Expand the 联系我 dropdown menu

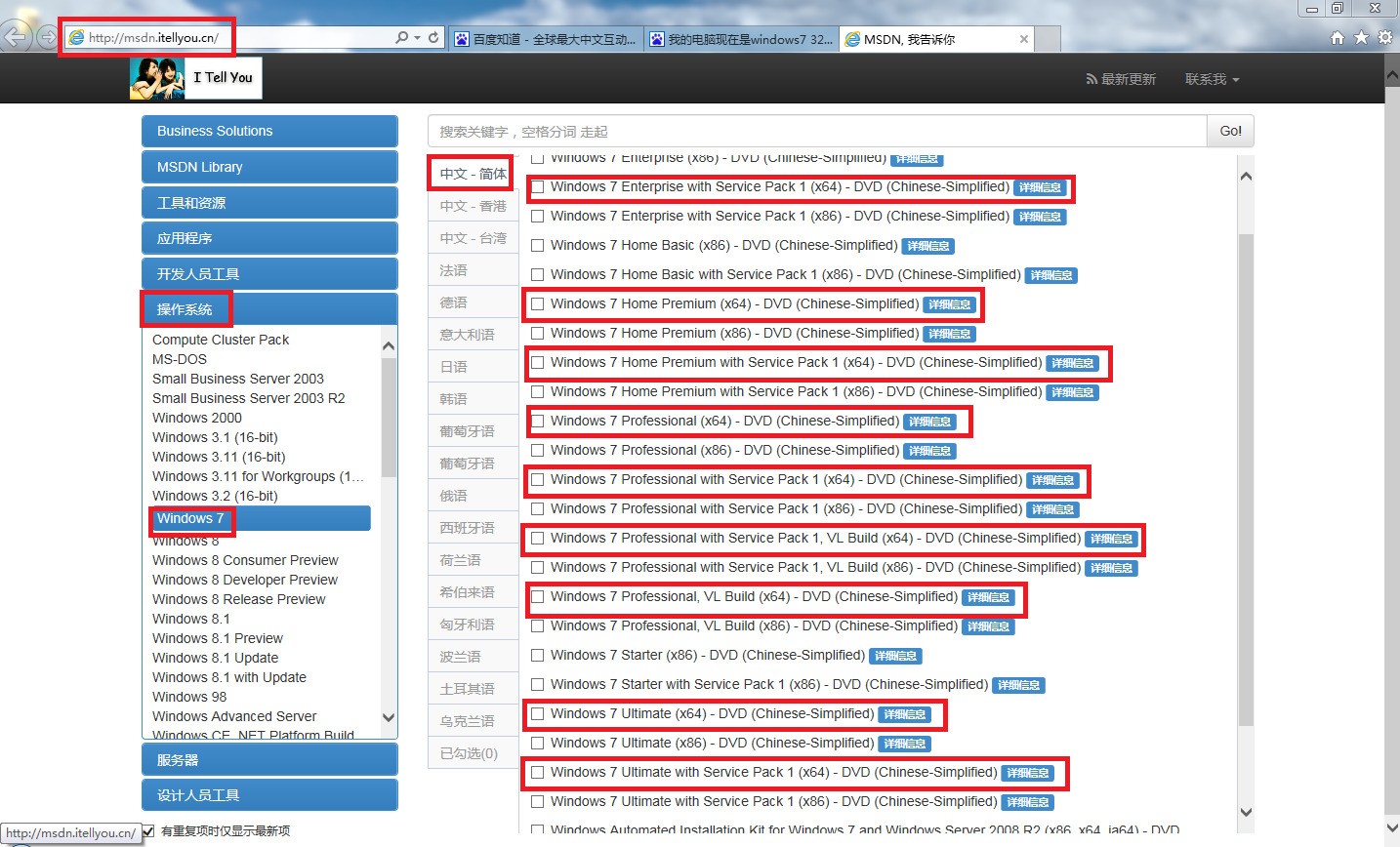pyautogui.click(x=1212, y=79)
